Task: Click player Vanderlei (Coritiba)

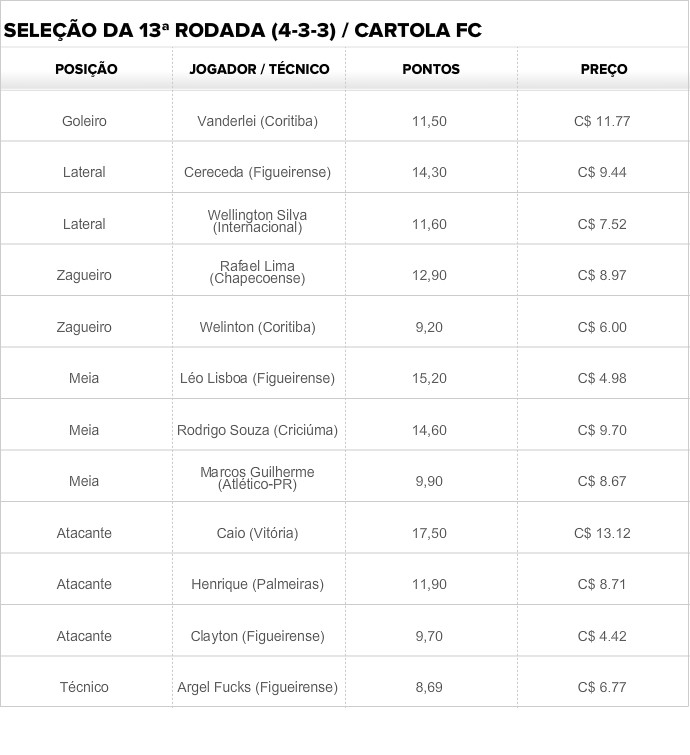Action: pos(258,121)
